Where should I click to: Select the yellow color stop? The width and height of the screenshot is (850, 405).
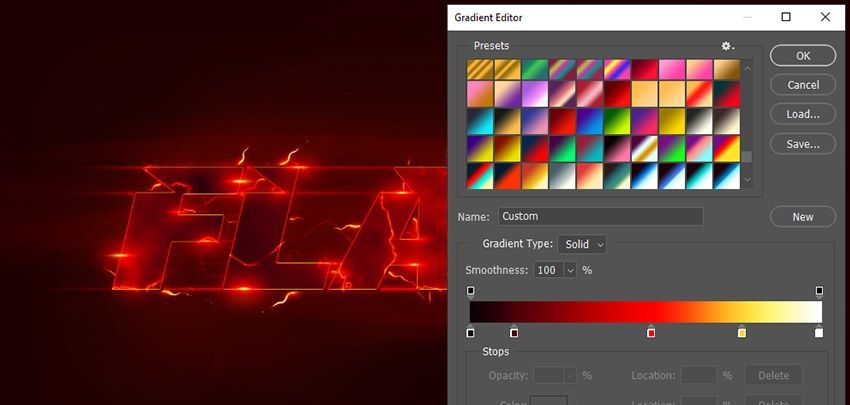point(742,332)
